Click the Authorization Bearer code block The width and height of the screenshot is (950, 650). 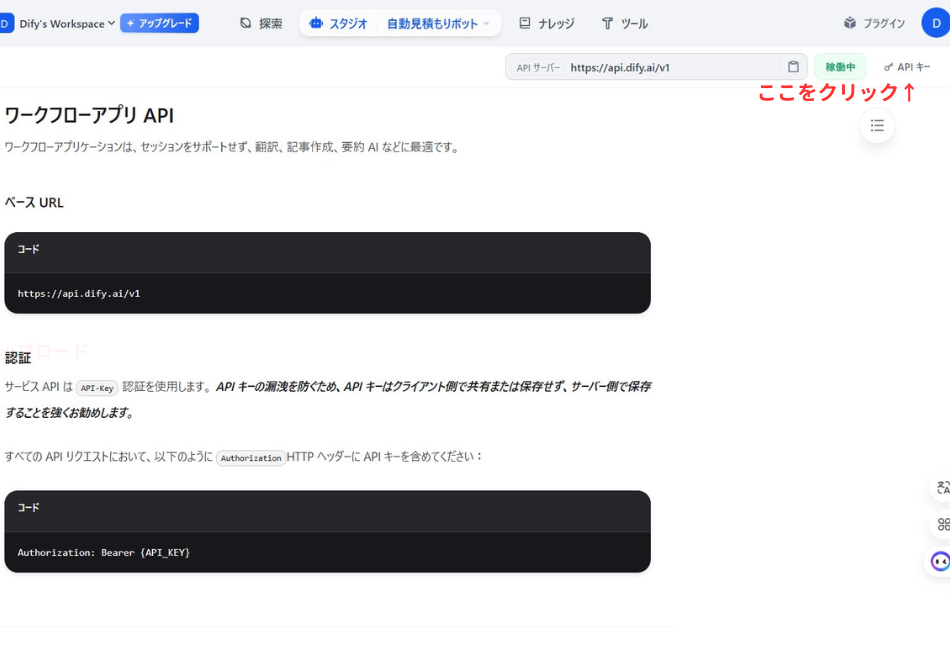point(327,552)
